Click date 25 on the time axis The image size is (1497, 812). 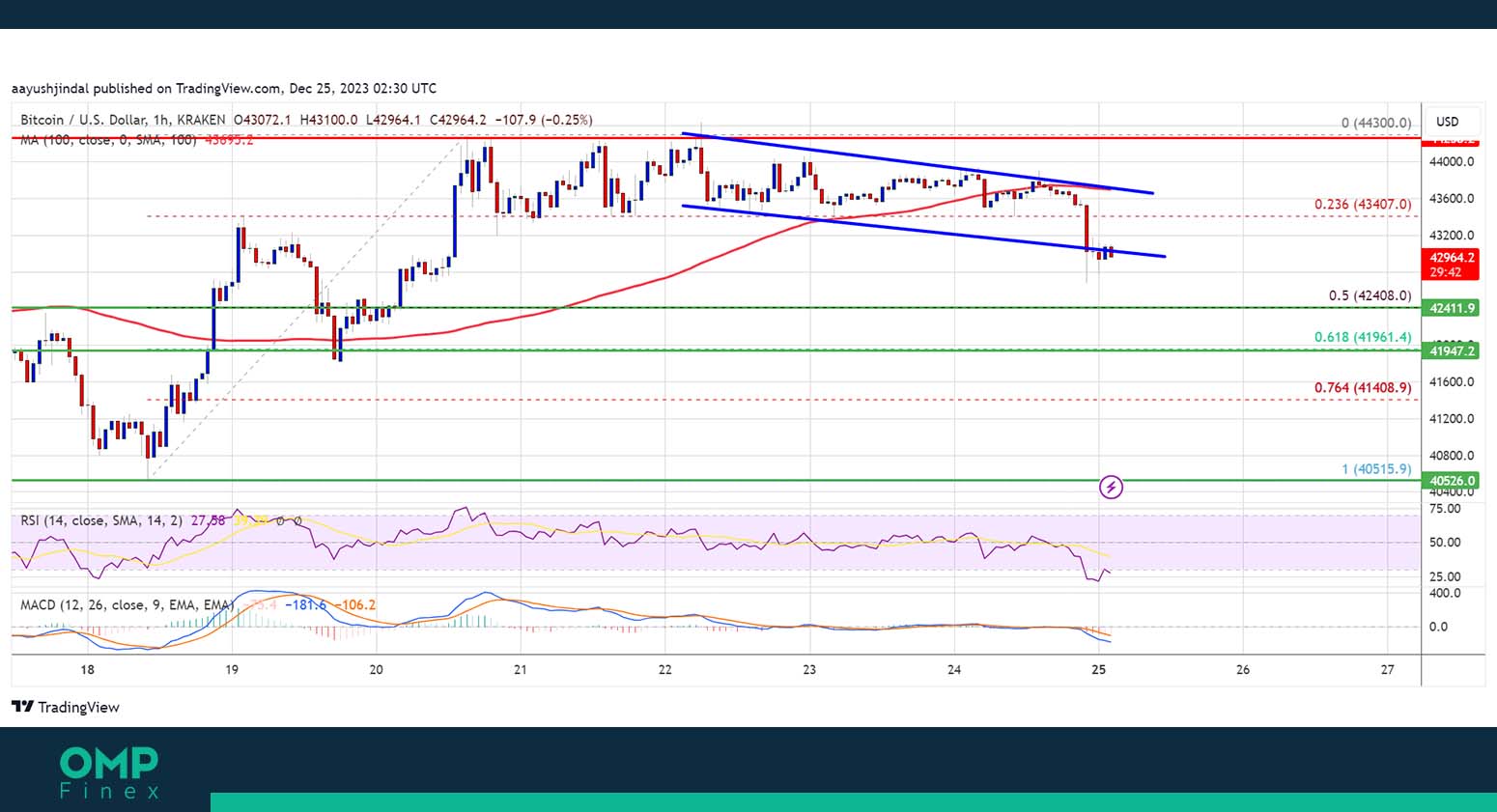(x=1098, y=669)
